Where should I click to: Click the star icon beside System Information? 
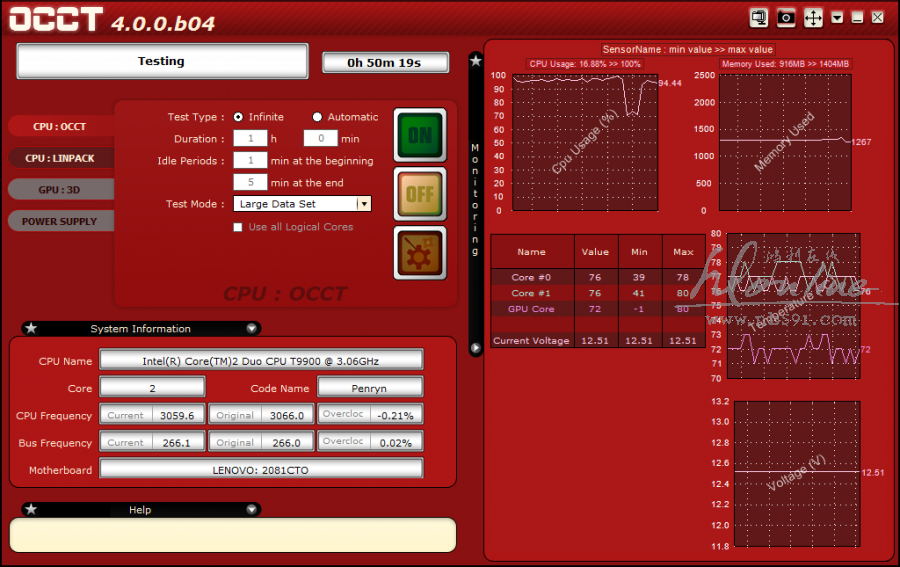(32, 328)
